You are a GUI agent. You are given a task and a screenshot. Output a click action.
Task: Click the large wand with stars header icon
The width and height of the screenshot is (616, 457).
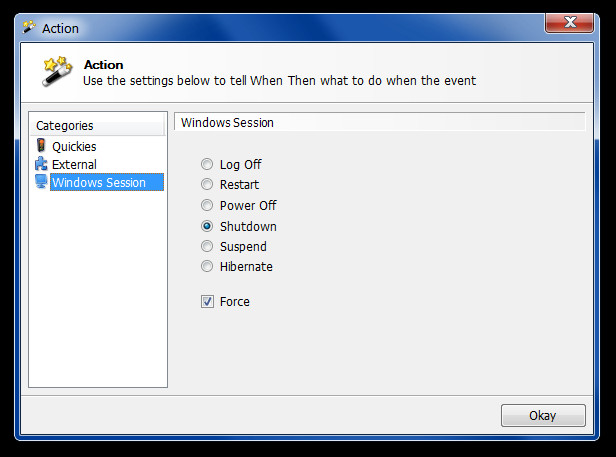coord(57,71)
